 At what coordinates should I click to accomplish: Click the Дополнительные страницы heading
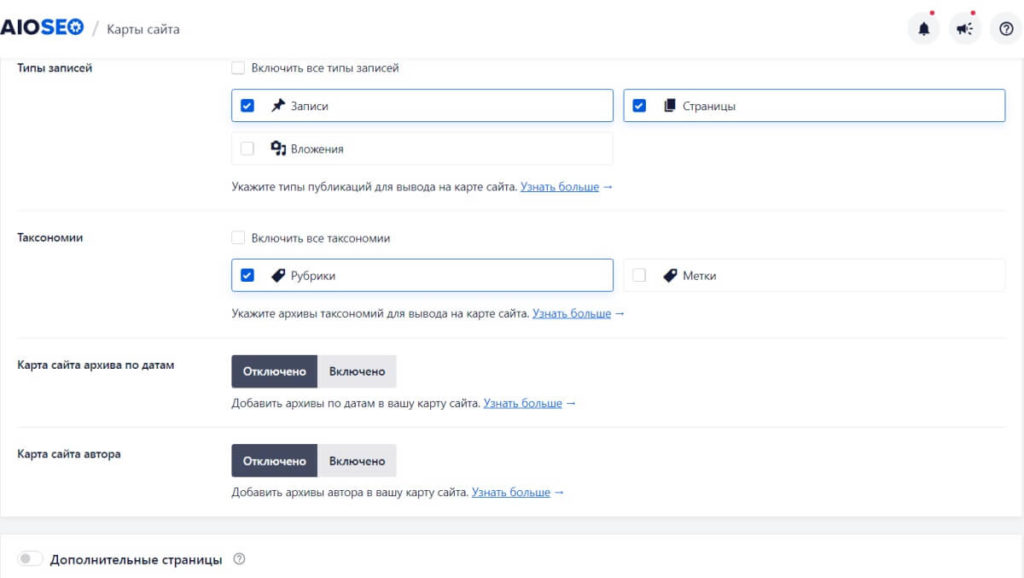[x=136, y=560]
